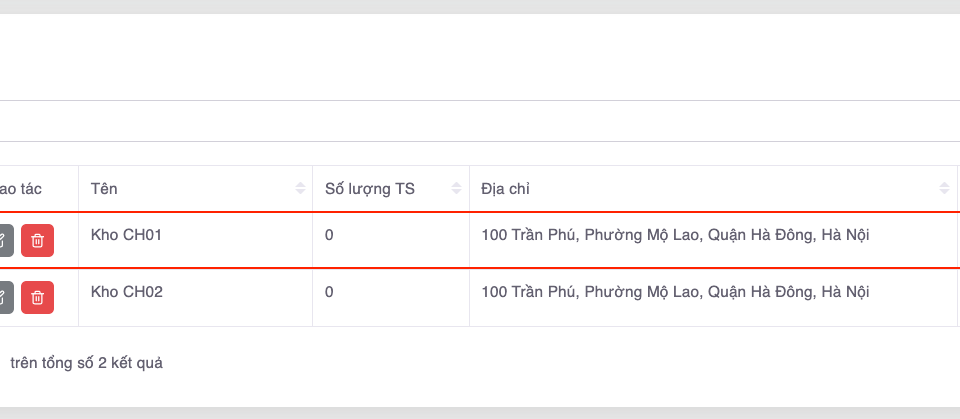The height and width of the screenshot is (419, 960).
Task: Click the total results summary text
Action: click(86, 364)
